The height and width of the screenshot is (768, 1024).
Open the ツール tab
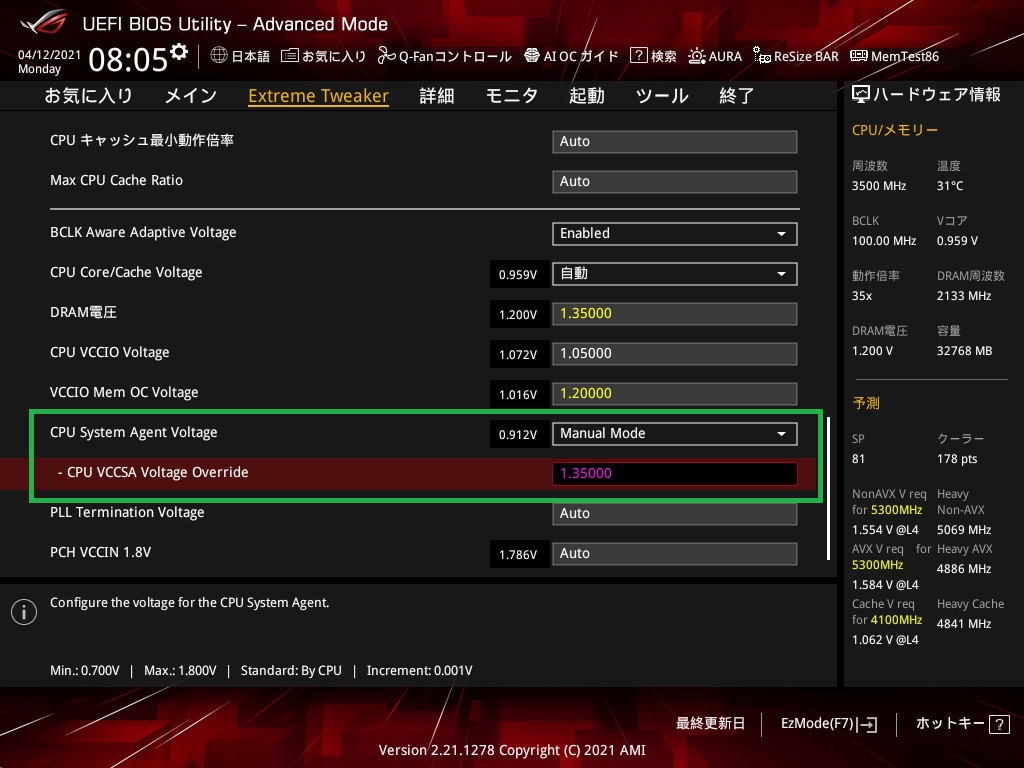(x=662, y=96)
